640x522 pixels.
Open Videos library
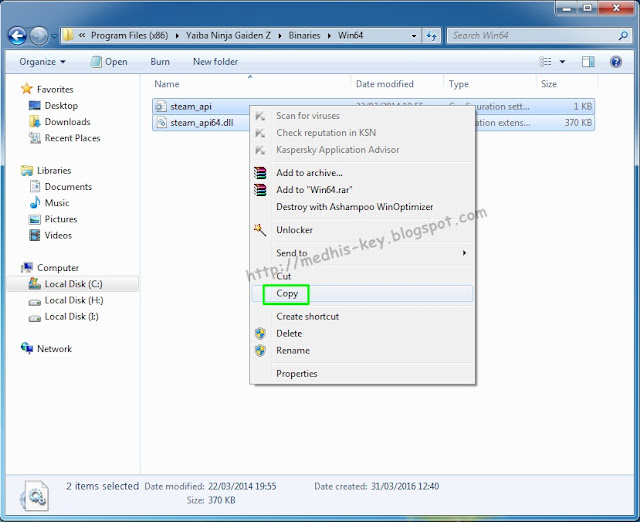click(x=50, y=235)
